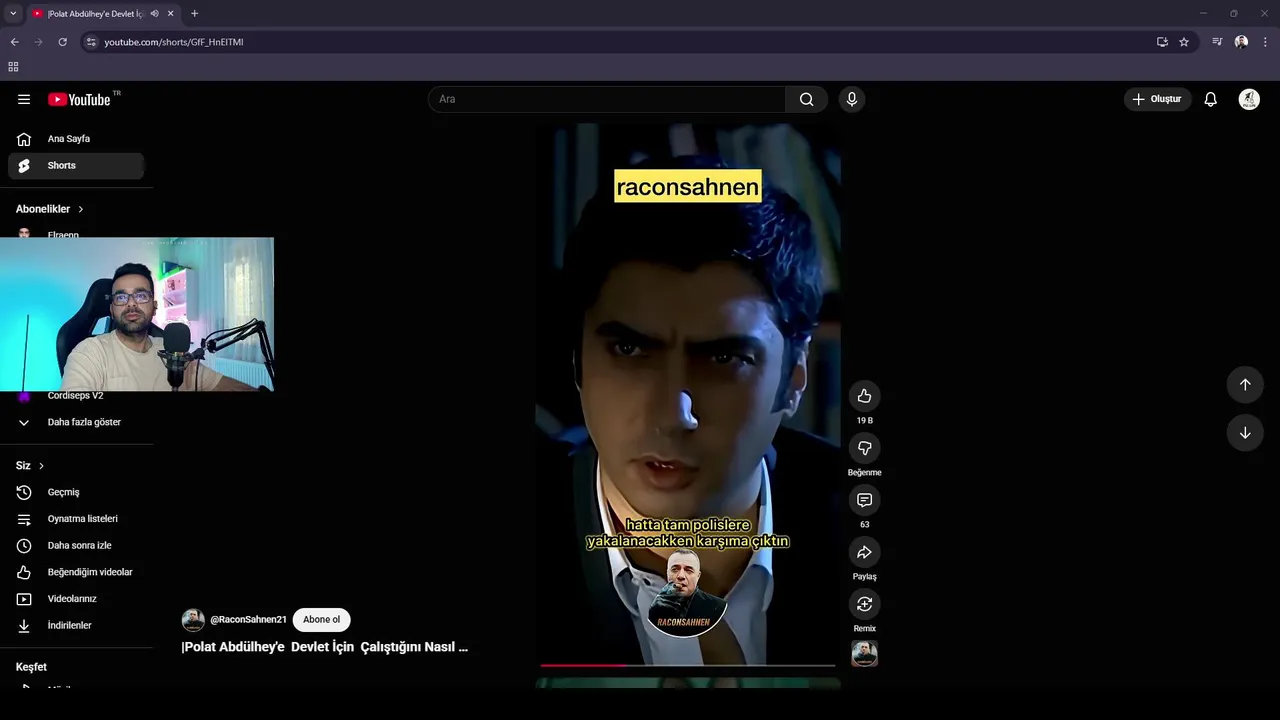Open the Cordiseps V2 subscription
1280x720 pixels.
point(76,396)
